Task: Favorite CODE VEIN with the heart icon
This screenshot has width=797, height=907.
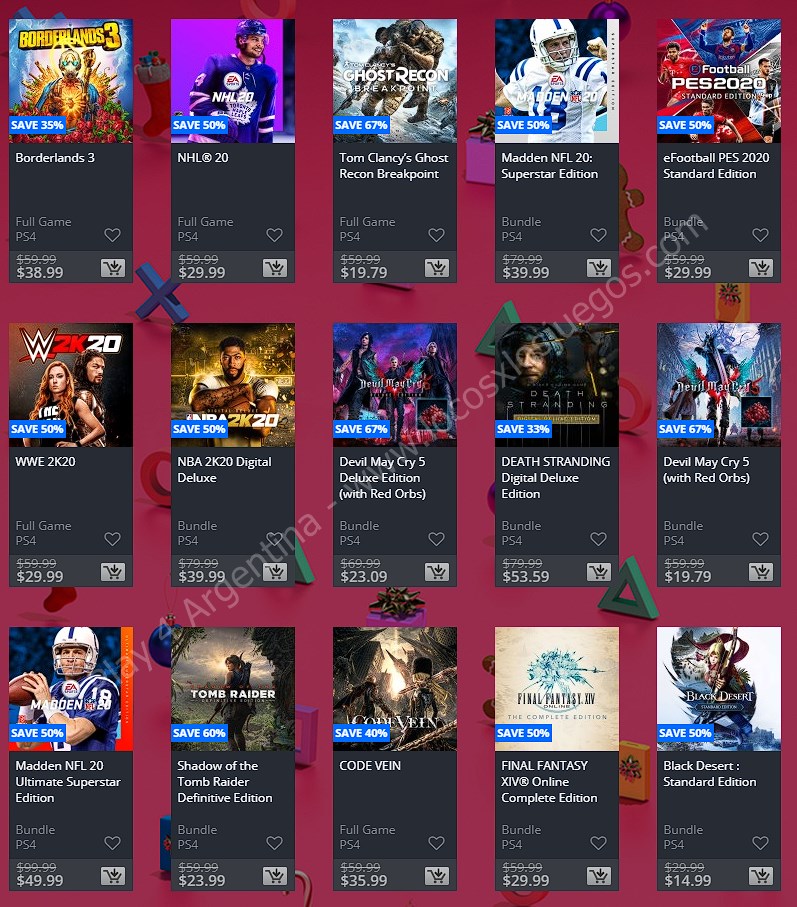Action: [436, 843]
